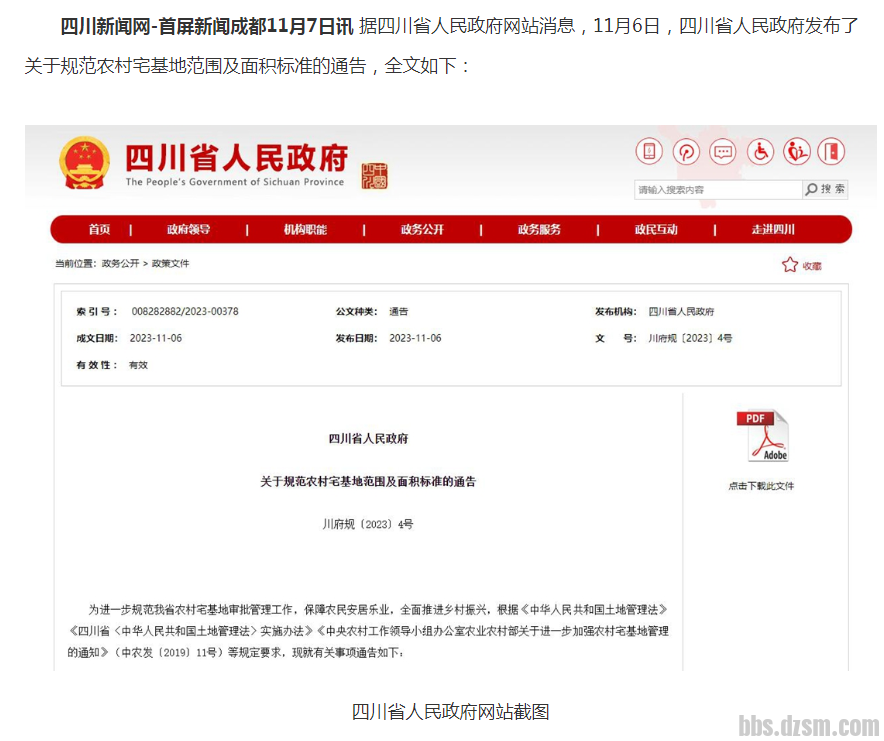Screen dimensions: 884x741
Task: Click the Adobe PDF download icon
Action: point(762,436)
